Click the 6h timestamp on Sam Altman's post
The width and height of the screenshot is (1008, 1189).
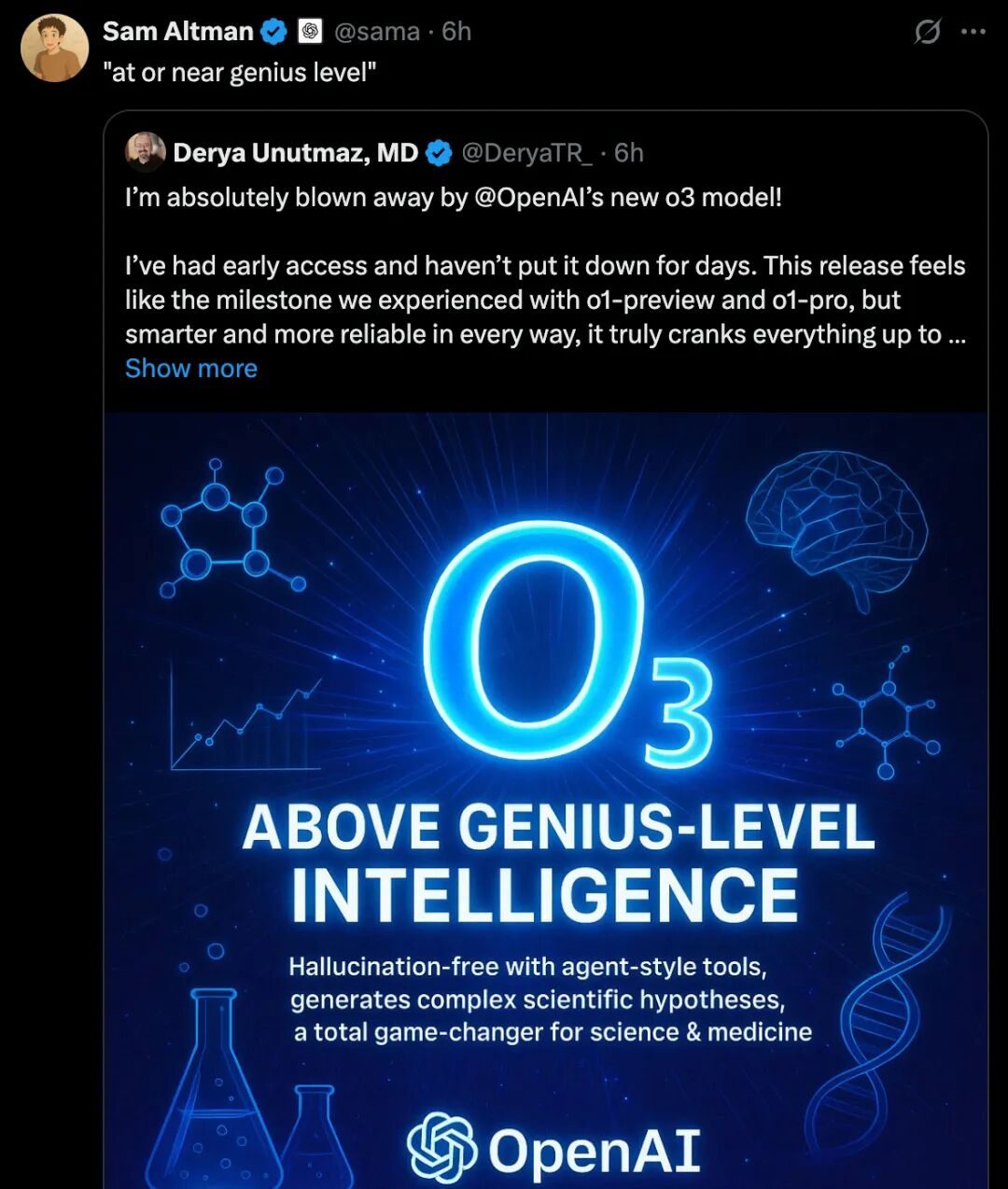pyautogui.click(x=456, y=32)
